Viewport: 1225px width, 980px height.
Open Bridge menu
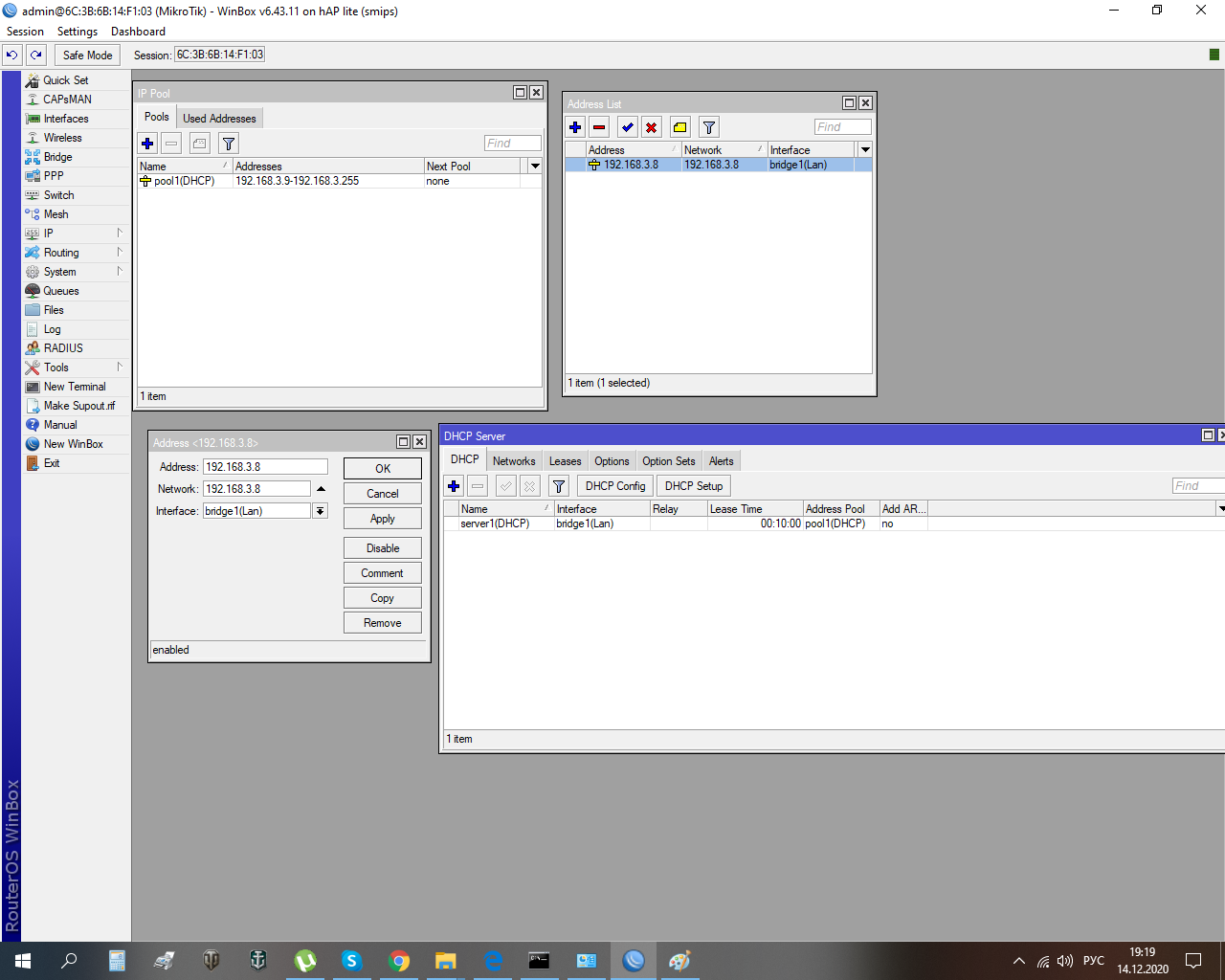coord(57,157)
